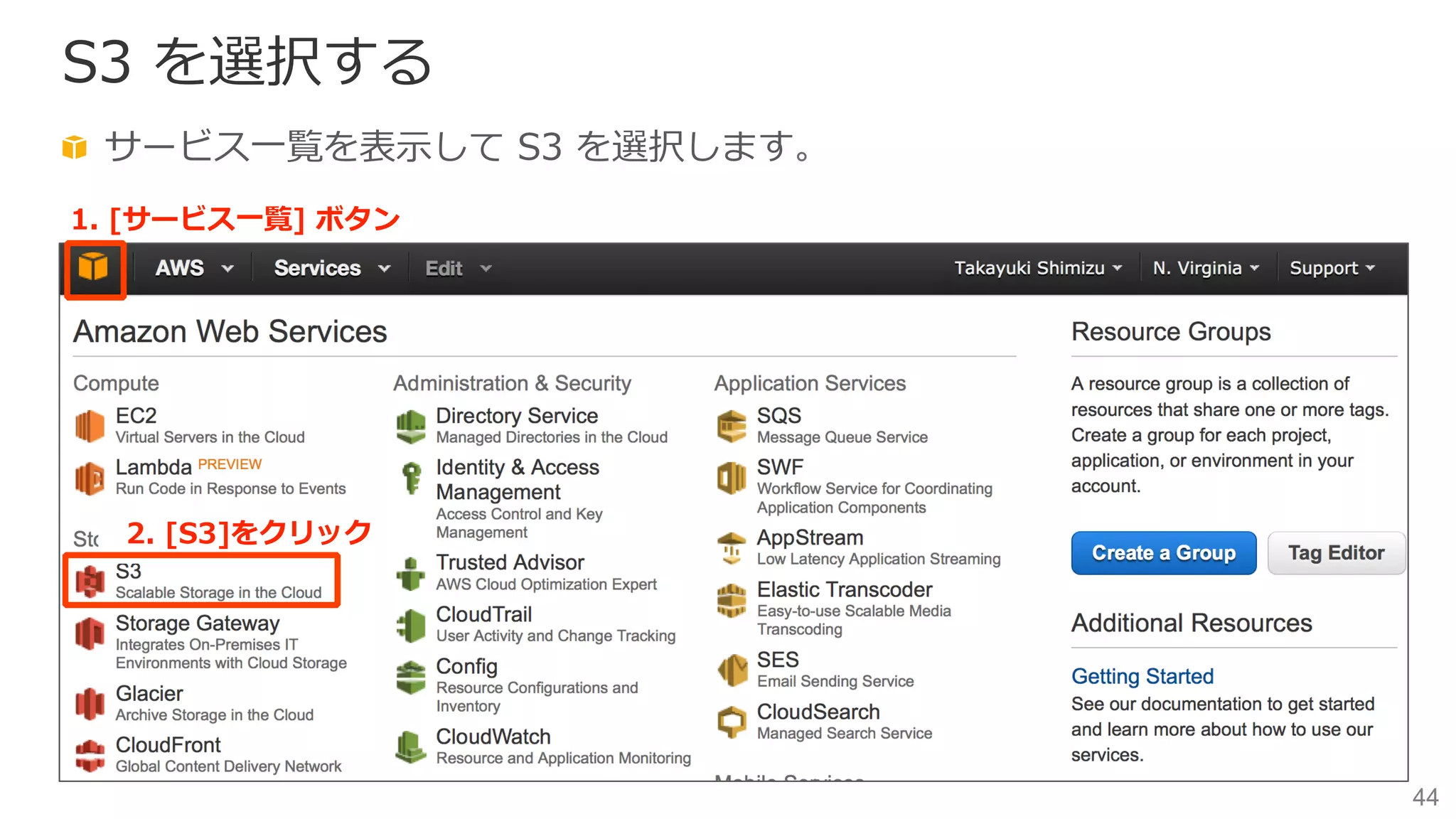Screen dimensions: 1456x819
Task: Click 'Managed Search Service' description
Action: point(845,734)
